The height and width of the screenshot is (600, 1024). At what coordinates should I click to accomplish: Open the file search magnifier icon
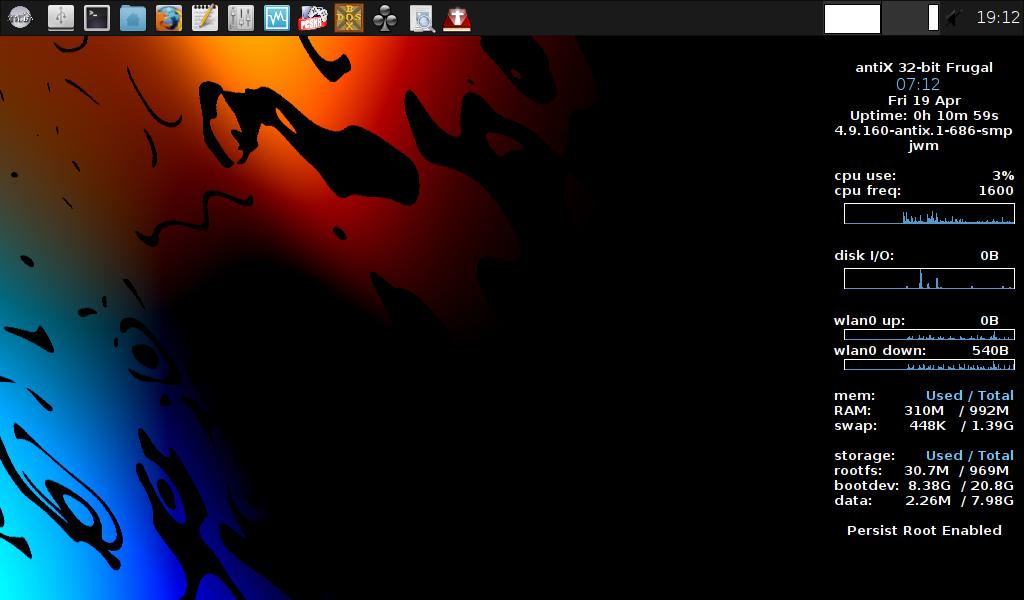pos(422,18)
